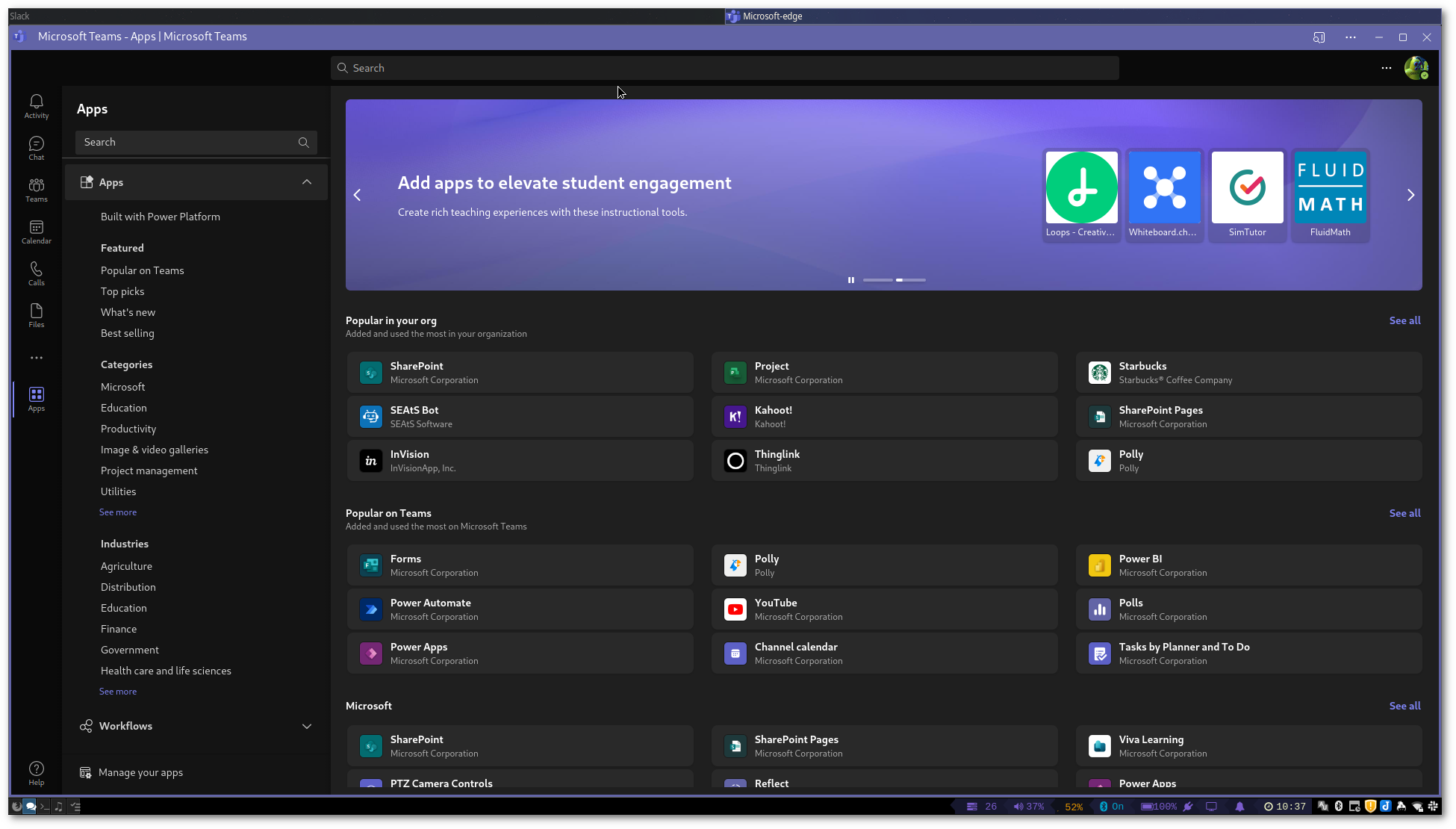
Task: Open the Starbucks app tile
Action: coord(1249,373)
